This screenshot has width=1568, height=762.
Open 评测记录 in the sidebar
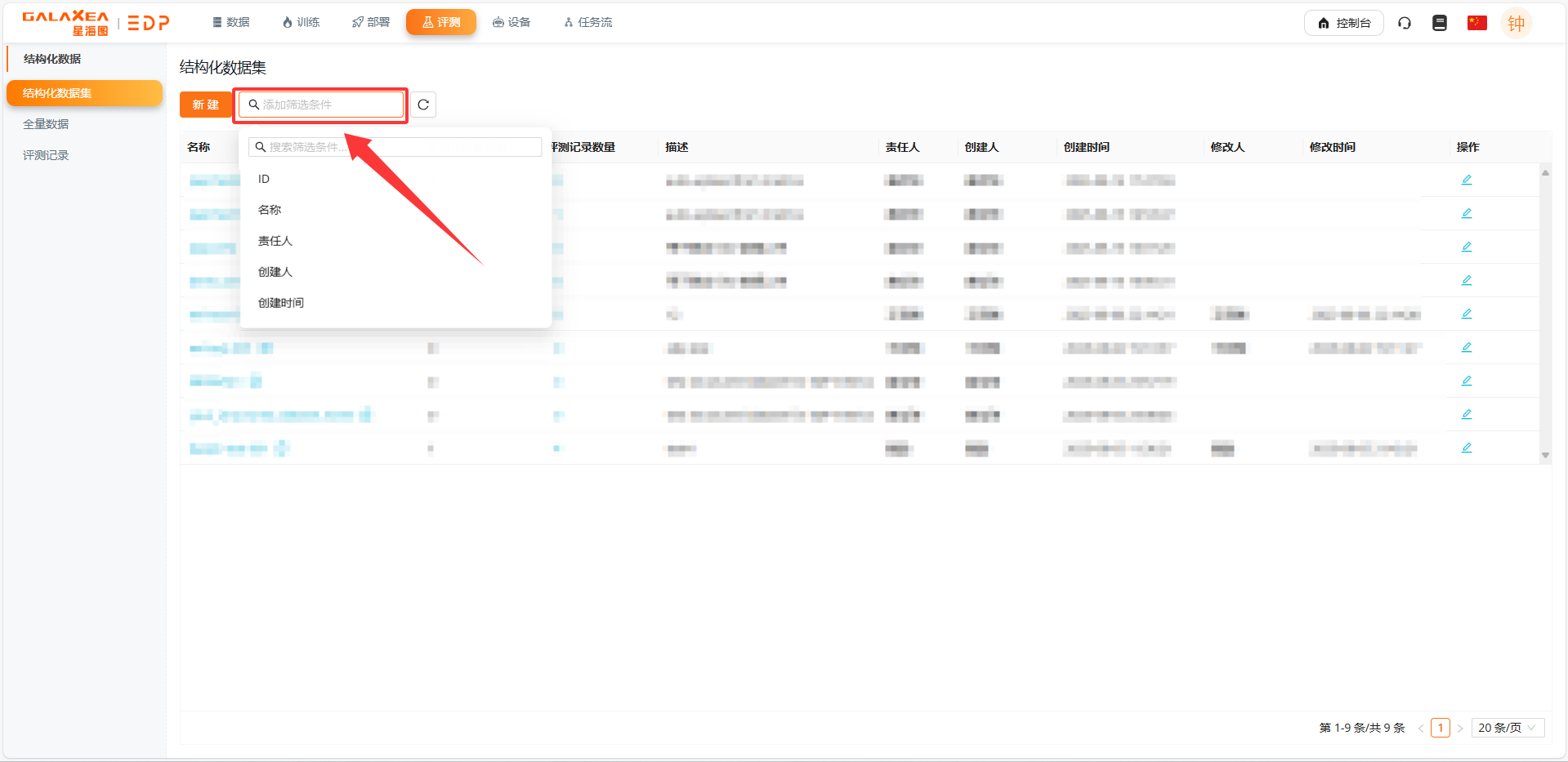(x=46, y=155)
